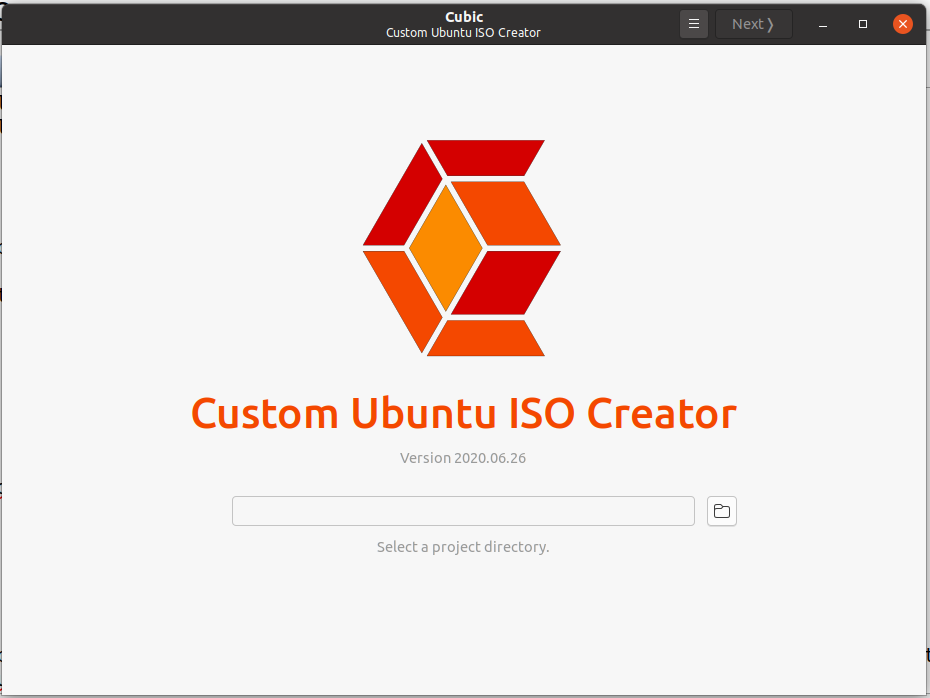Click the bottom orange trapezoid of the logo
The height and width of the screenshot is (698, 930).
point(487,338)
